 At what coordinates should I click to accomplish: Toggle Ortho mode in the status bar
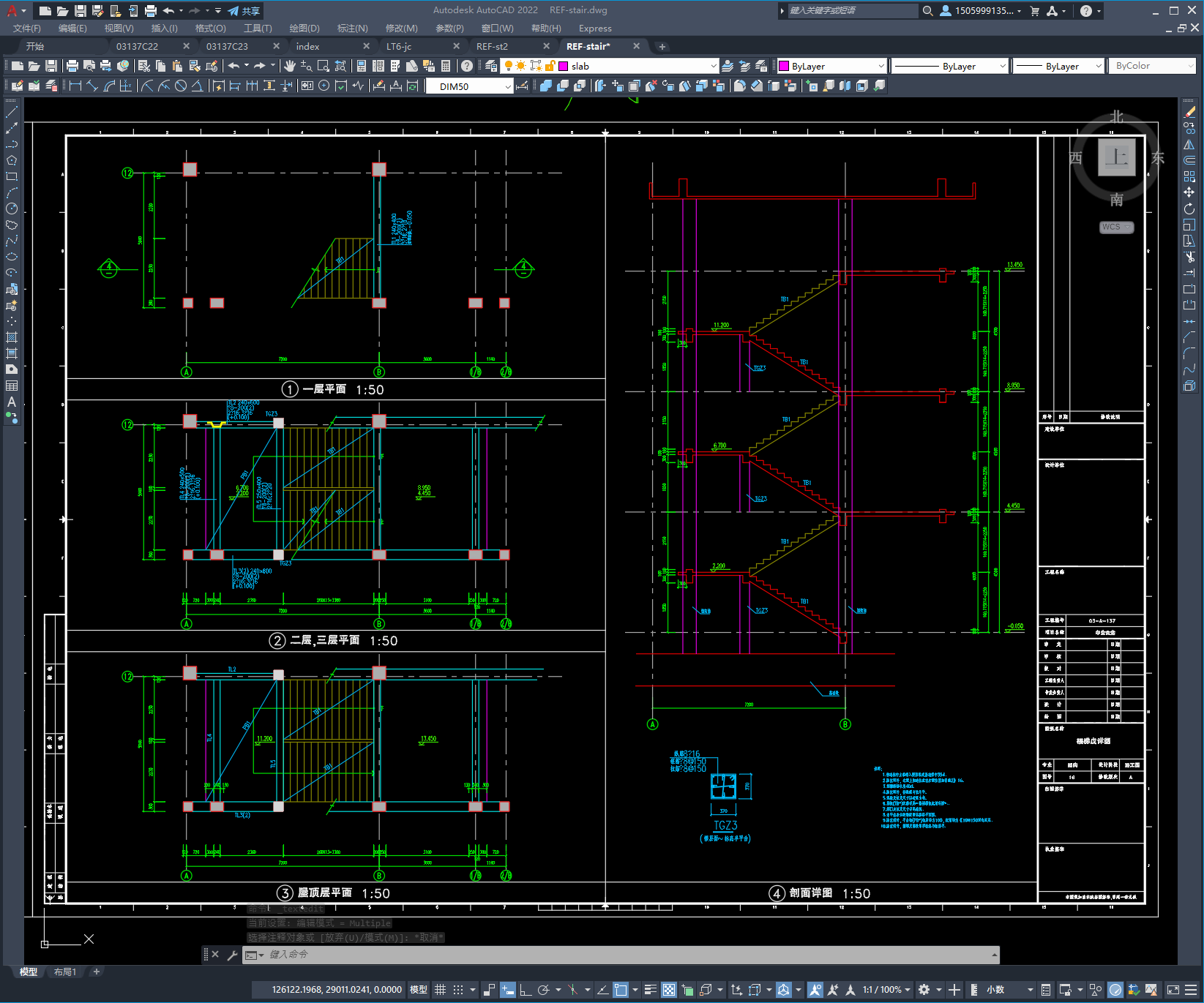tap(526, 990)
